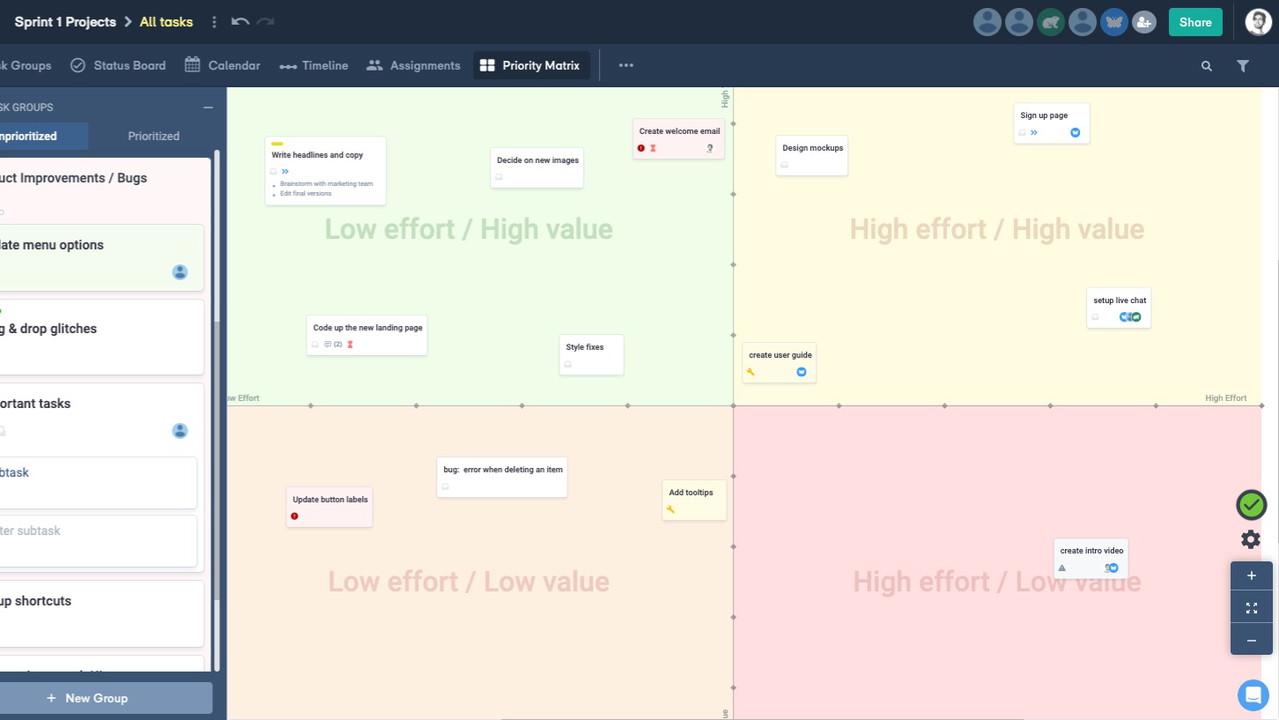Switch to the Prioritized toggle

click(153, 136)
